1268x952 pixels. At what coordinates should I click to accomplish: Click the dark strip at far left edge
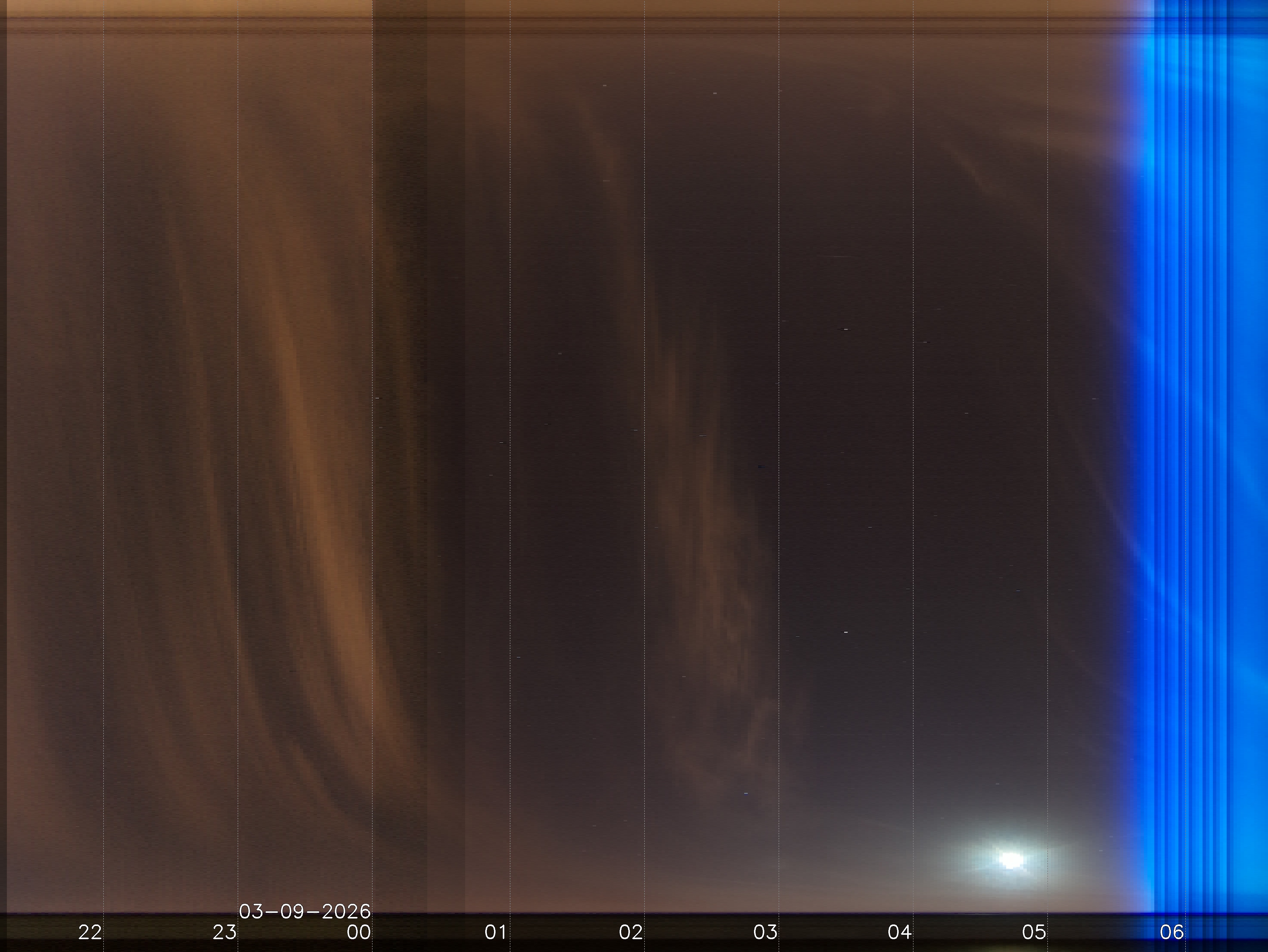click(x=3, y=458)
